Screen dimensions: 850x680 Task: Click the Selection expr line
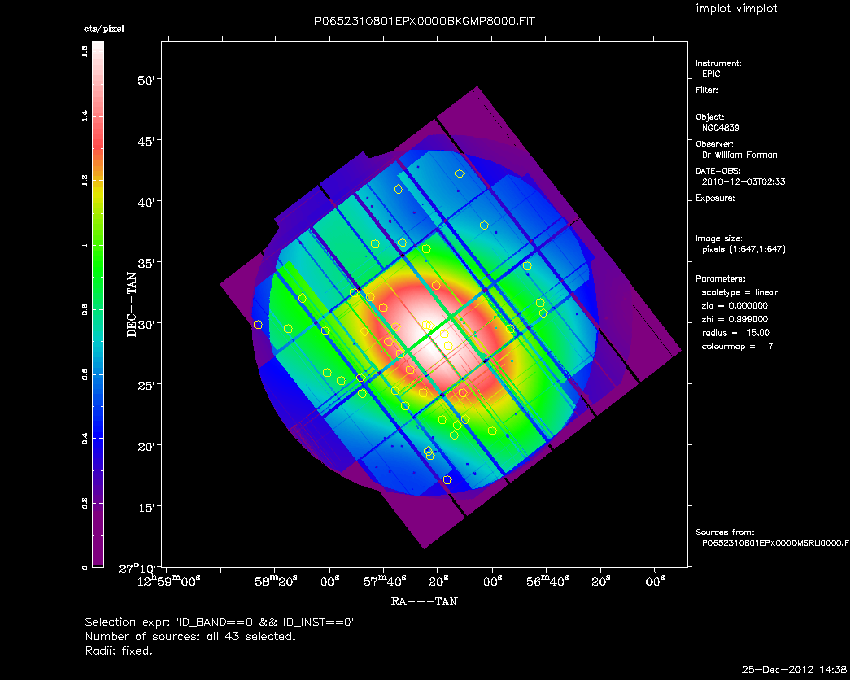[219, 622]
